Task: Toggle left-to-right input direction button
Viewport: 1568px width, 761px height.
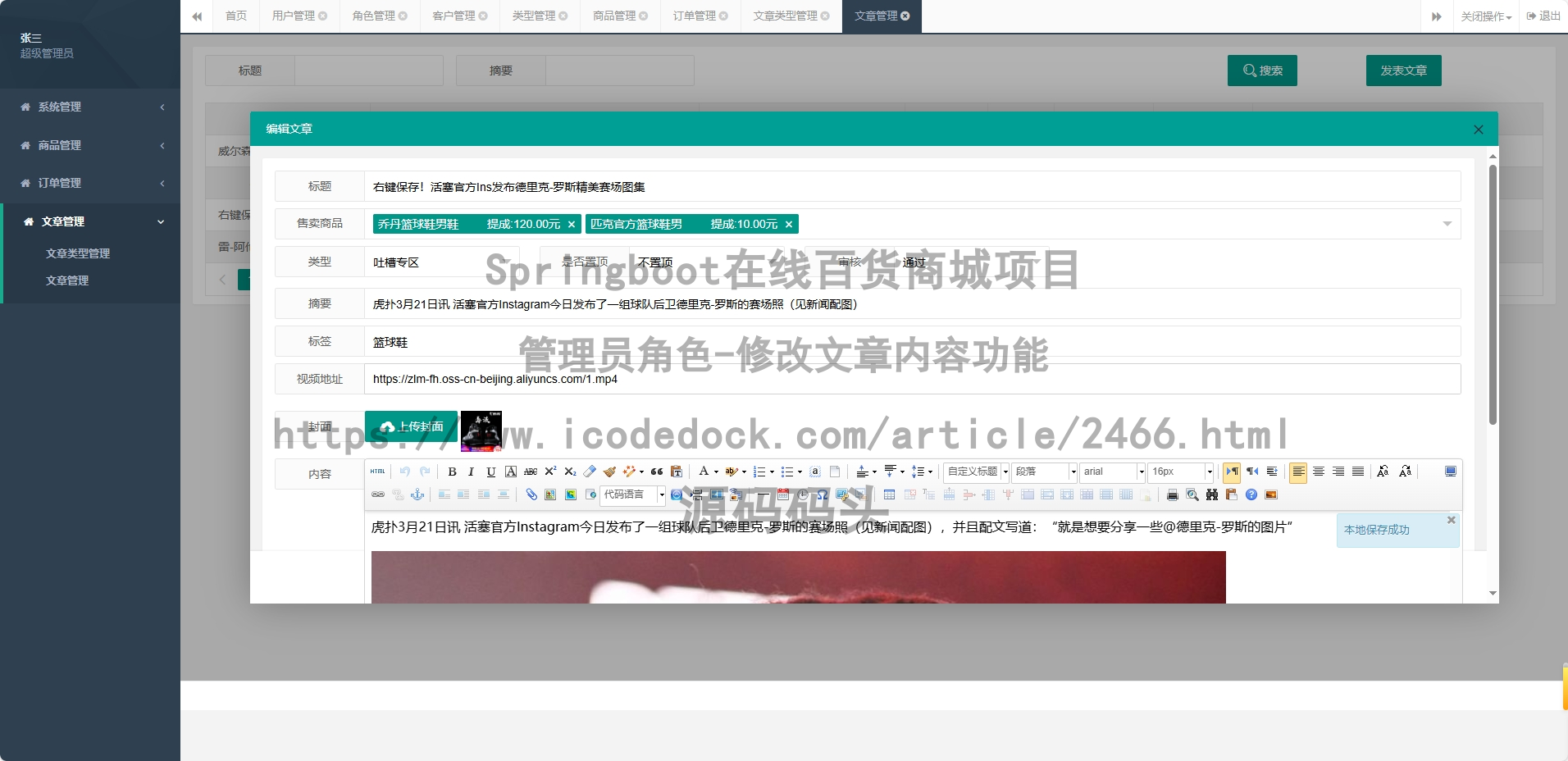Action: [1232, 472]
